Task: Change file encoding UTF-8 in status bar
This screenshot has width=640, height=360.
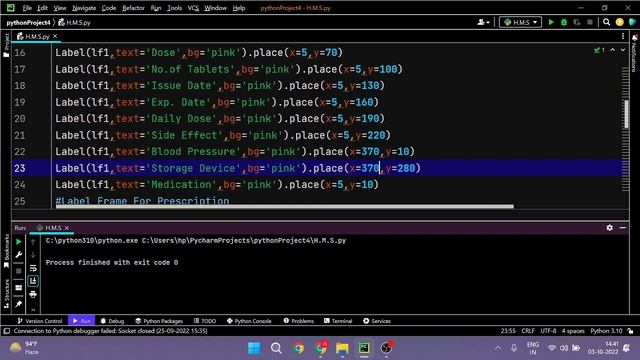Action: (548, 331)
